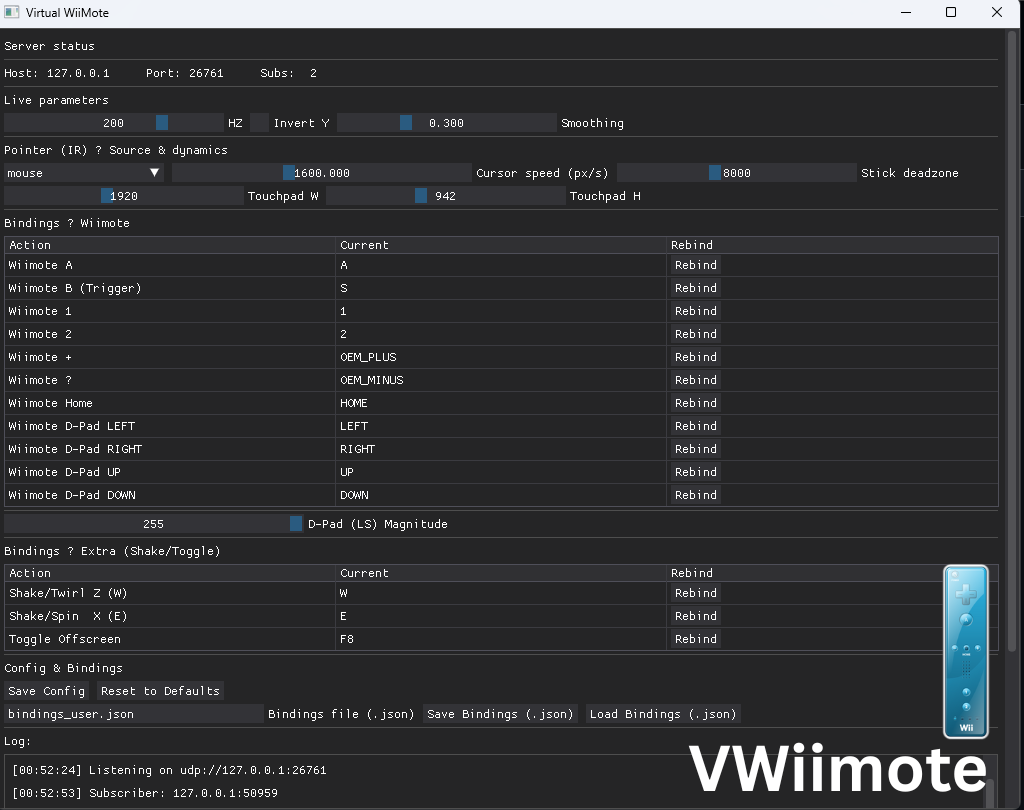The image size is (1024, 810).
Task: Rebind Shake/Twirl Z (W)
Action: (x=696, y=593)
